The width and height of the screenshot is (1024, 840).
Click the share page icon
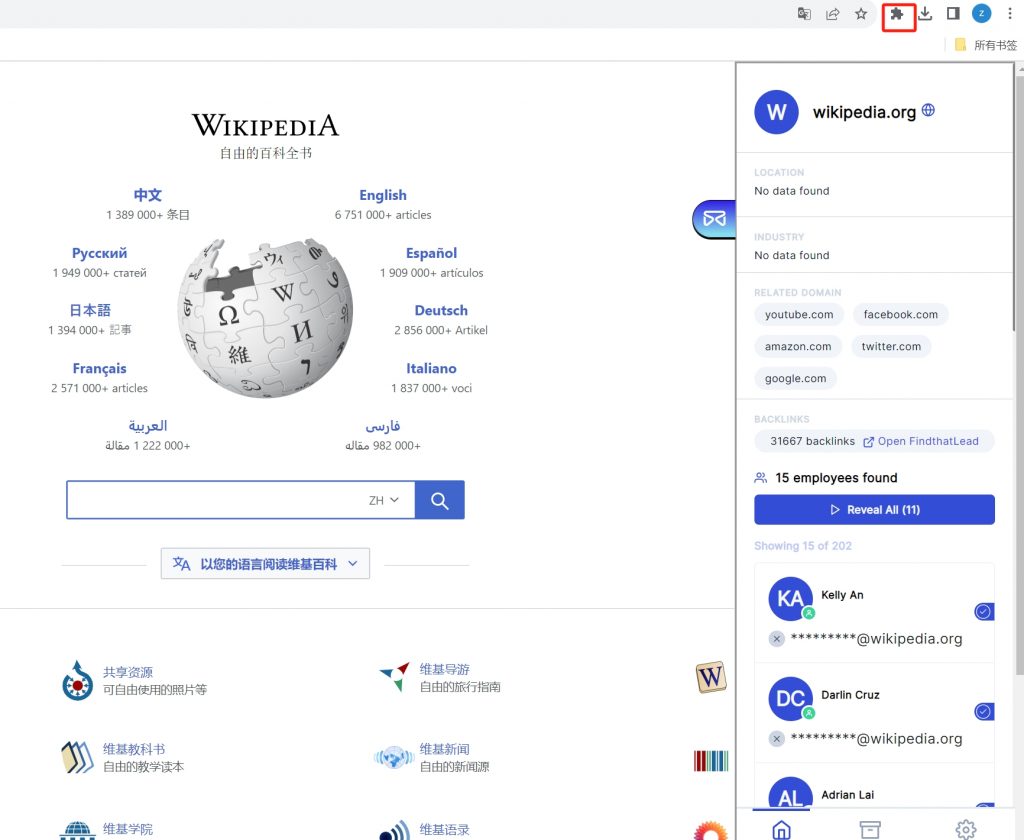click(x=833, y=14)
